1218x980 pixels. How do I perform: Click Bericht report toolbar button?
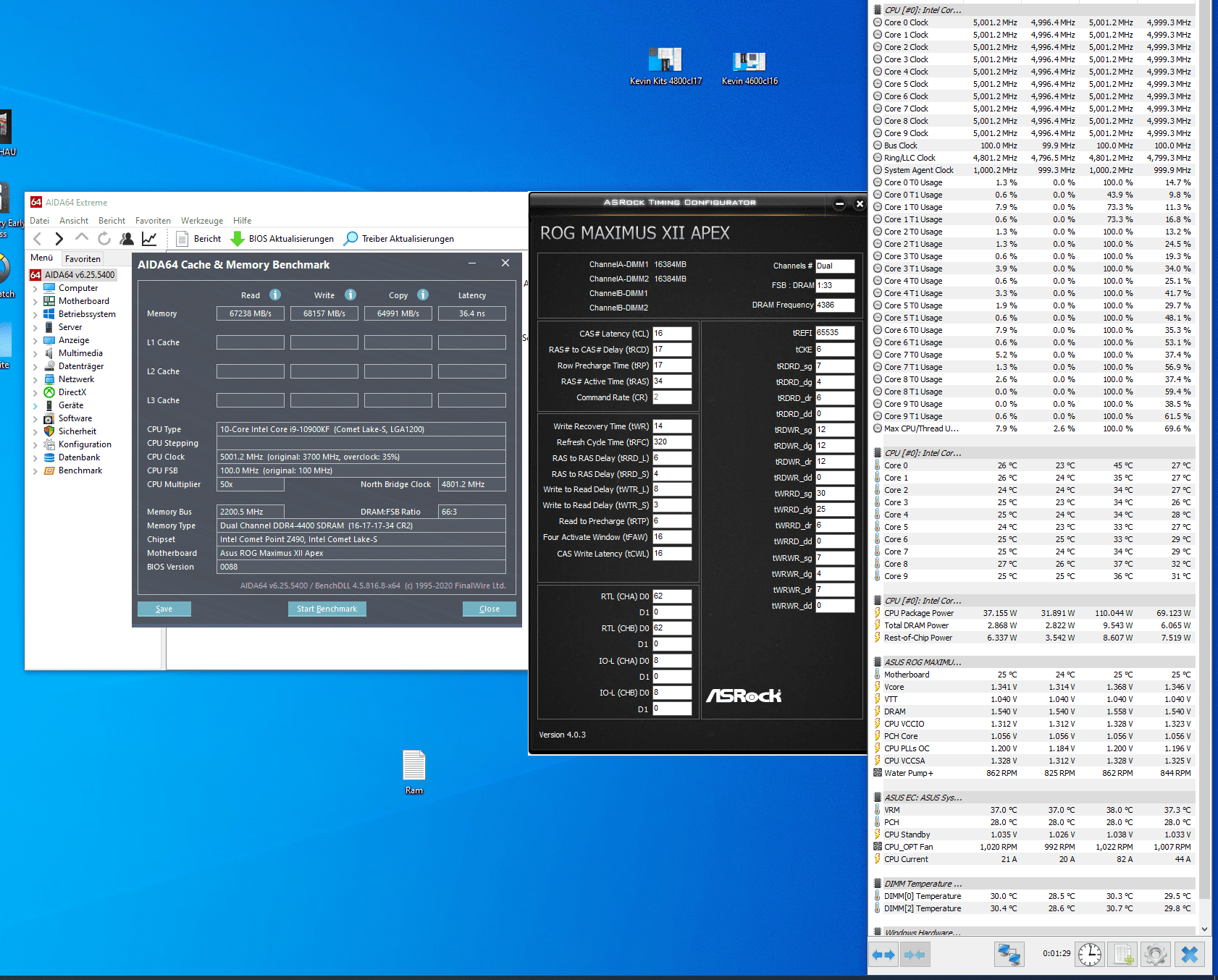coord(198,239)
